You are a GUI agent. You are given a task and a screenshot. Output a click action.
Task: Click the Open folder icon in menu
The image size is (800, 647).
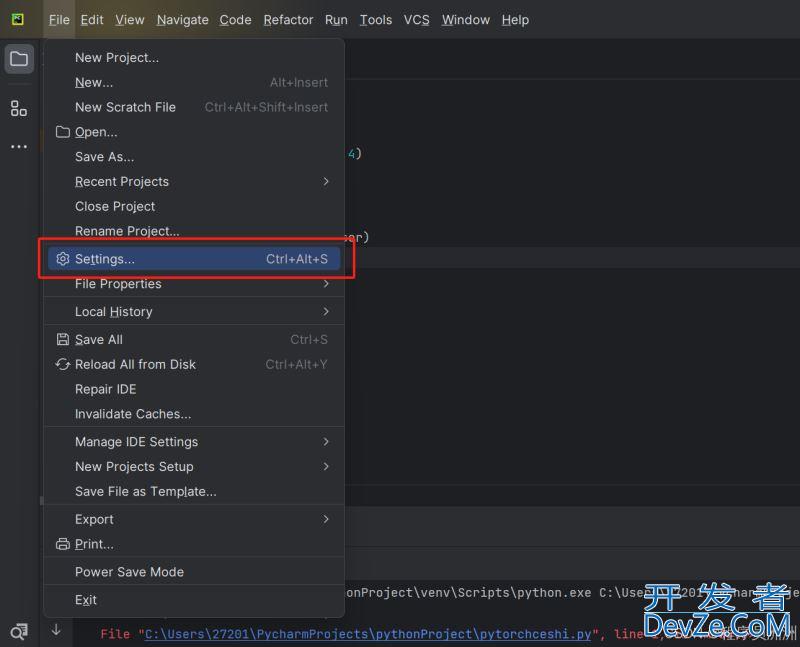point(63,132)
